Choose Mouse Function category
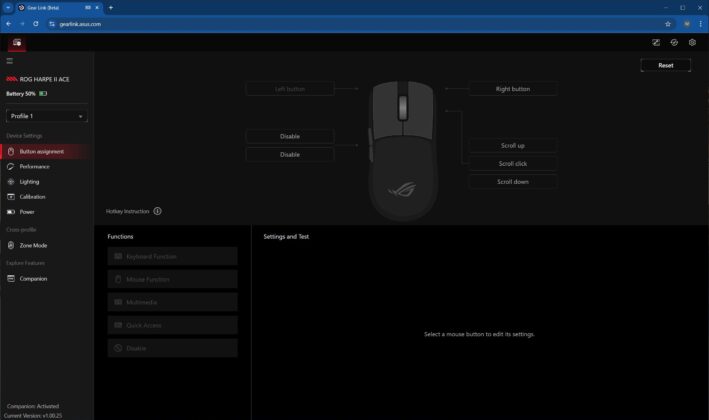709x420 pixels. (x=172, y=279)
